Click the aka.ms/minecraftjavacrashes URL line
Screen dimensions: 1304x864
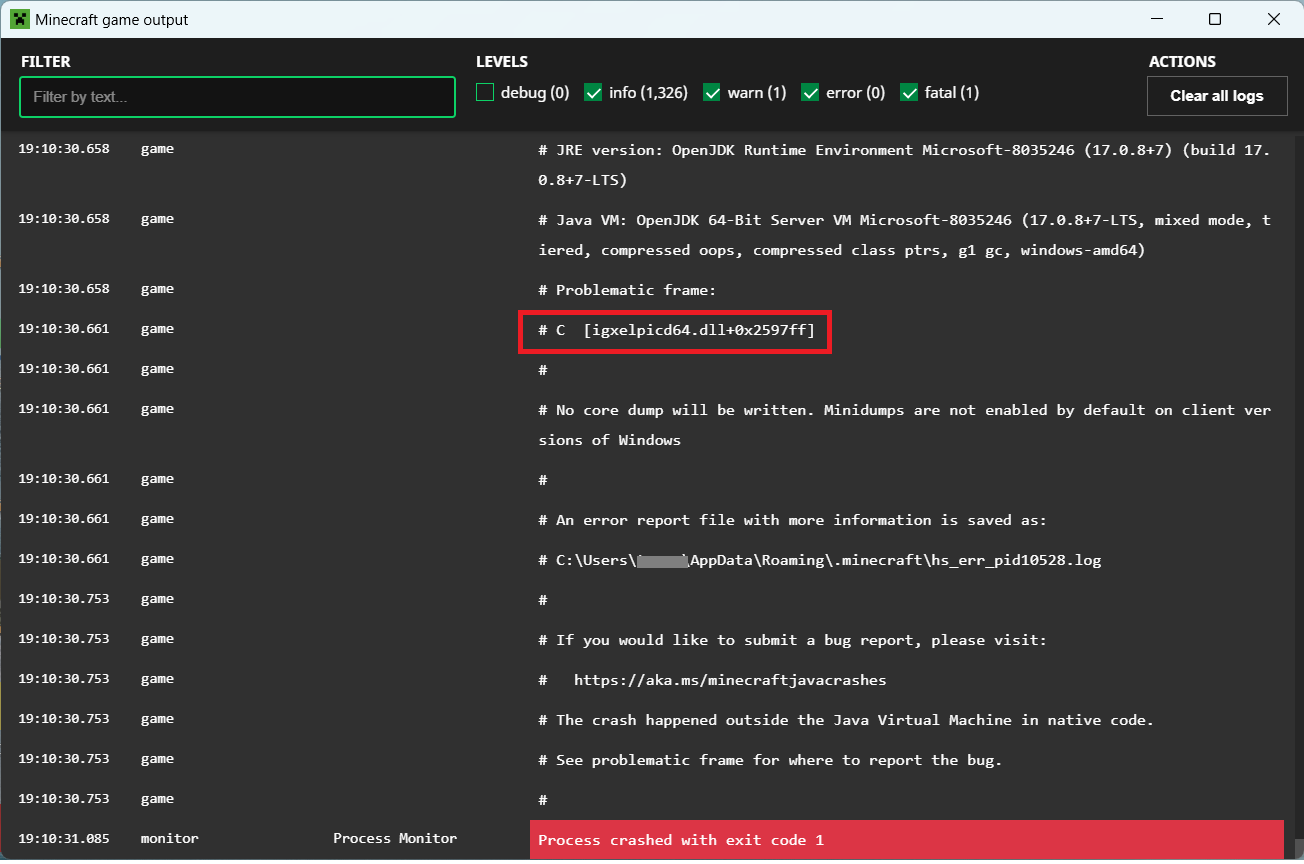click(712, 680)
